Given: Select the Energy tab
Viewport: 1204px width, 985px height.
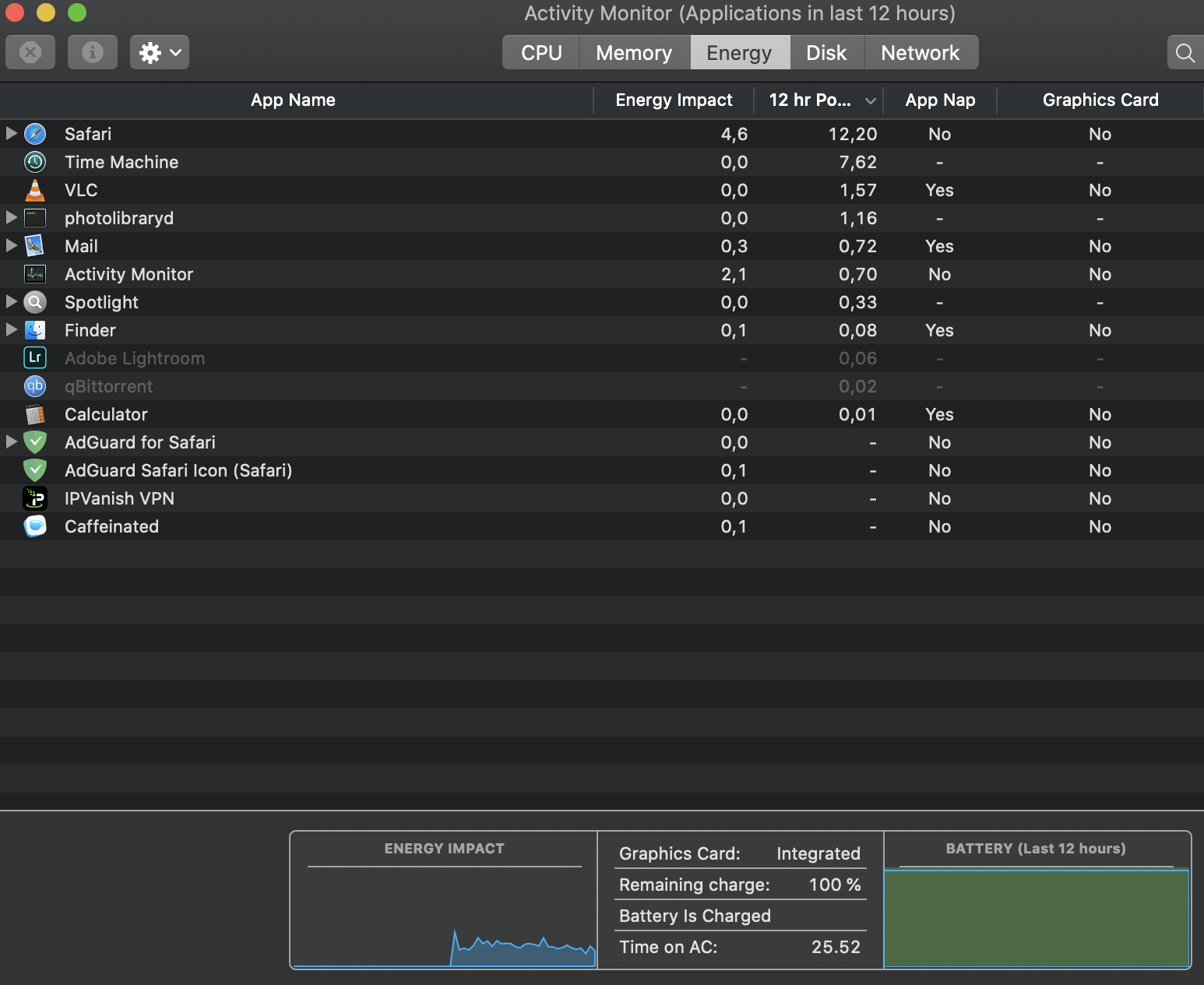Looking at the screenshot, I should 739,52.
